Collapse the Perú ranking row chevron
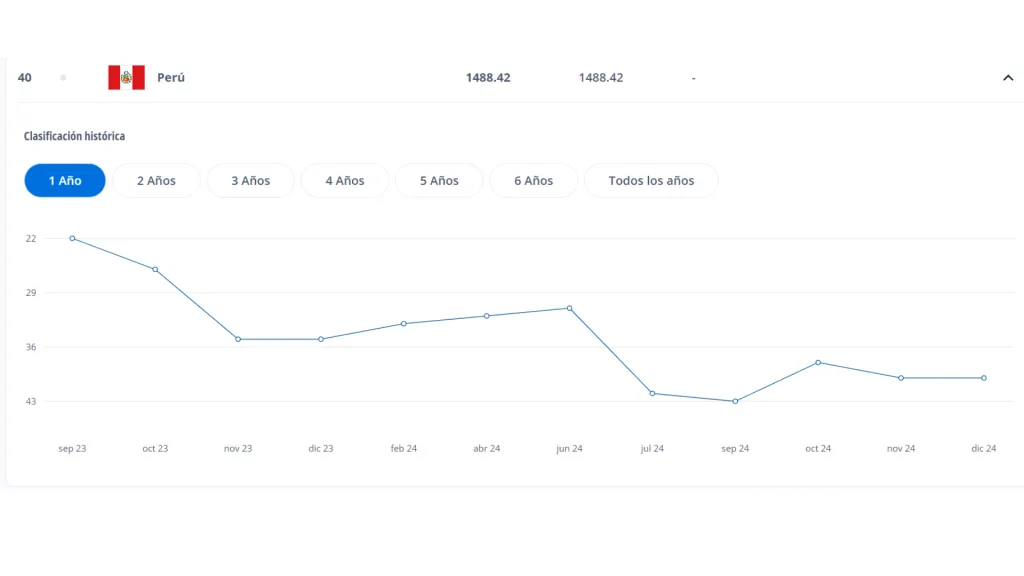The image size is (1024, 576). pos(1007,78)
